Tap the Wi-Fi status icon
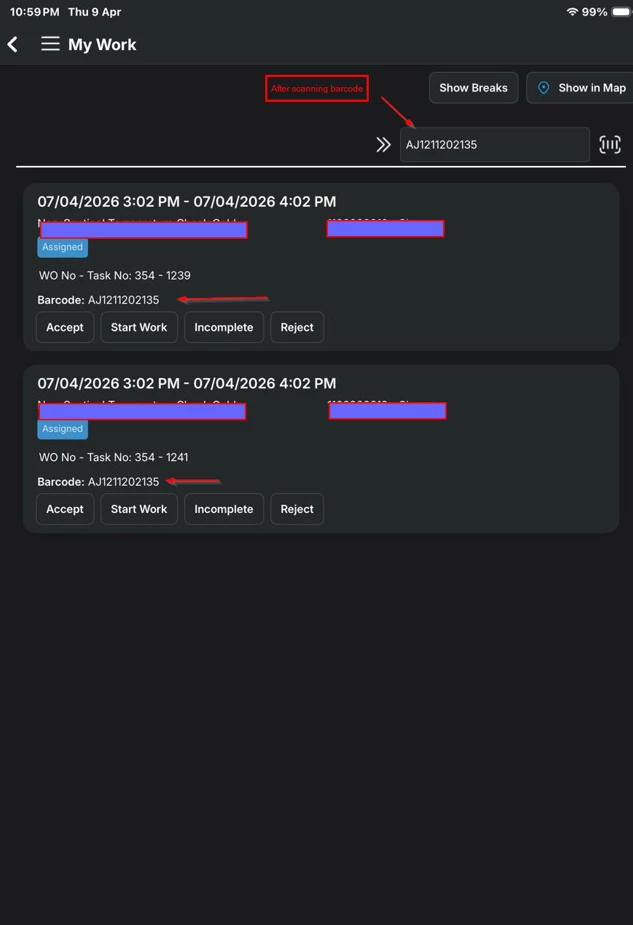The height and width of the screenshot is (925, 633). click(572, 12)
